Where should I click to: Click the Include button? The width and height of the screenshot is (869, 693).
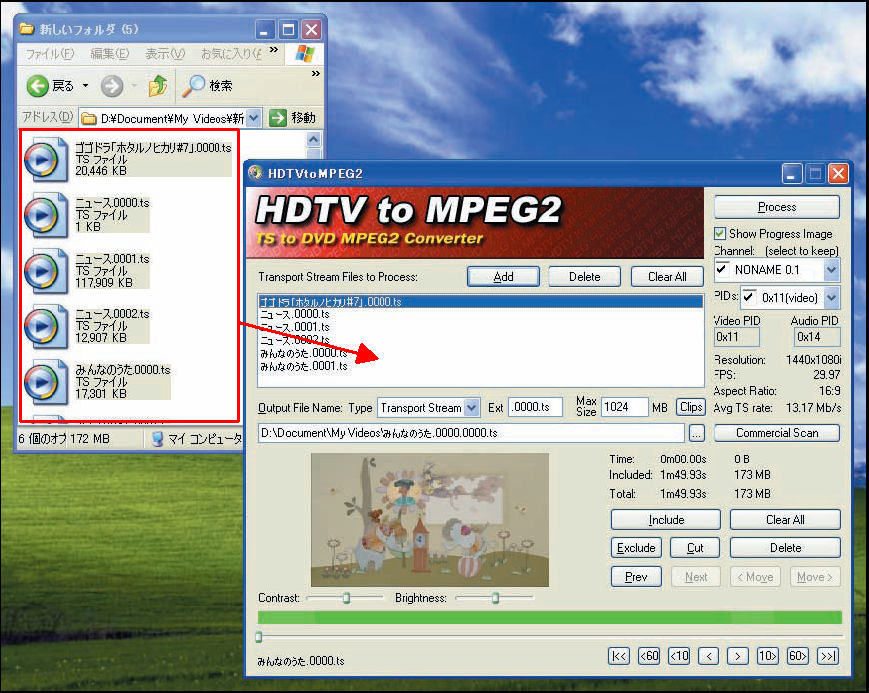(x=666, y=520)
